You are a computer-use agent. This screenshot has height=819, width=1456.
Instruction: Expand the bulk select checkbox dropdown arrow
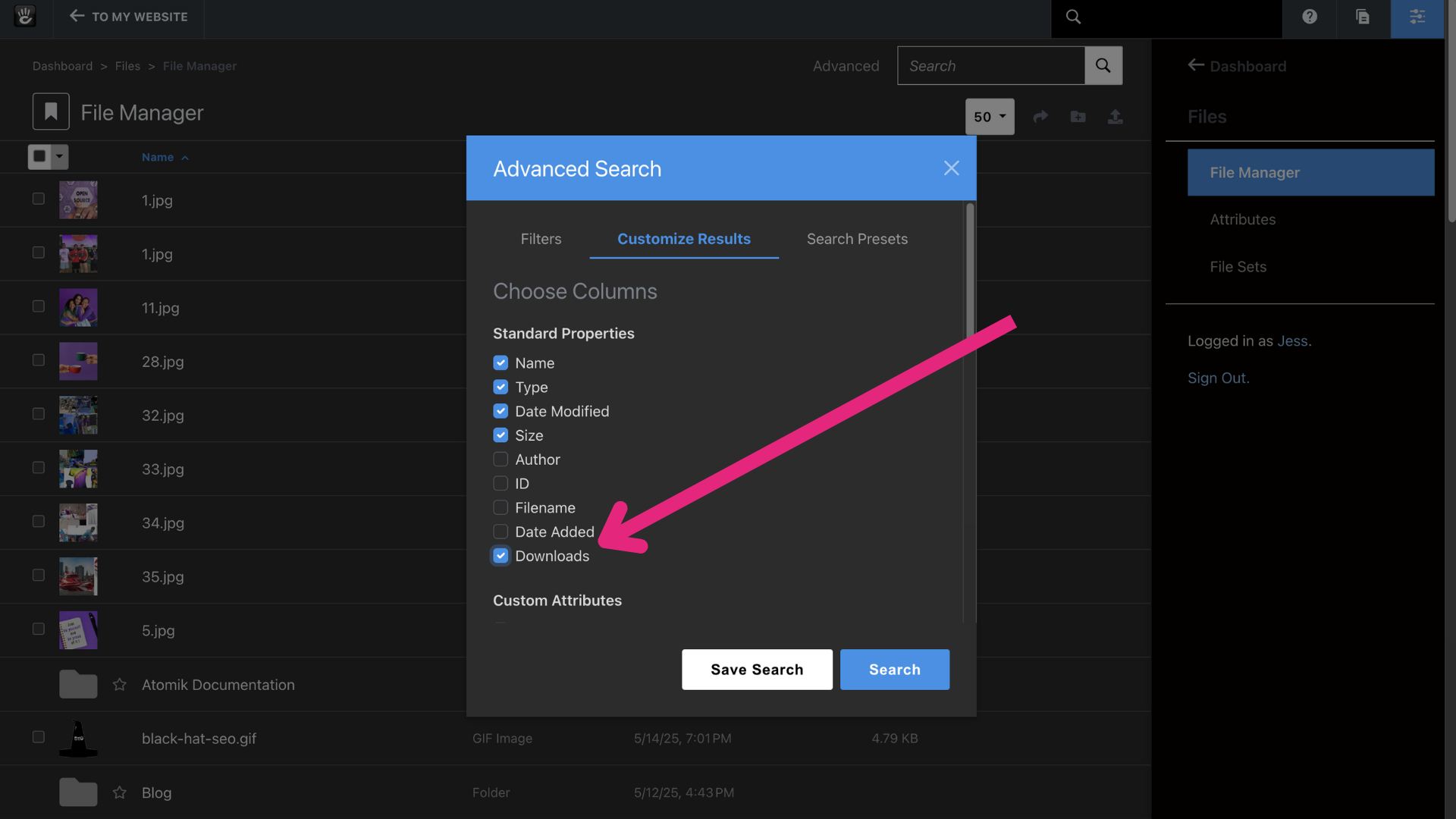click(x=59, y=157)
